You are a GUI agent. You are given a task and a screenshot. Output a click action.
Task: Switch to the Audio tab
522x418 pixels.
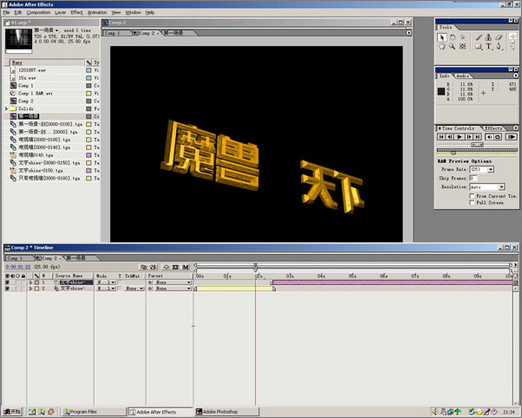pos(462,76)
